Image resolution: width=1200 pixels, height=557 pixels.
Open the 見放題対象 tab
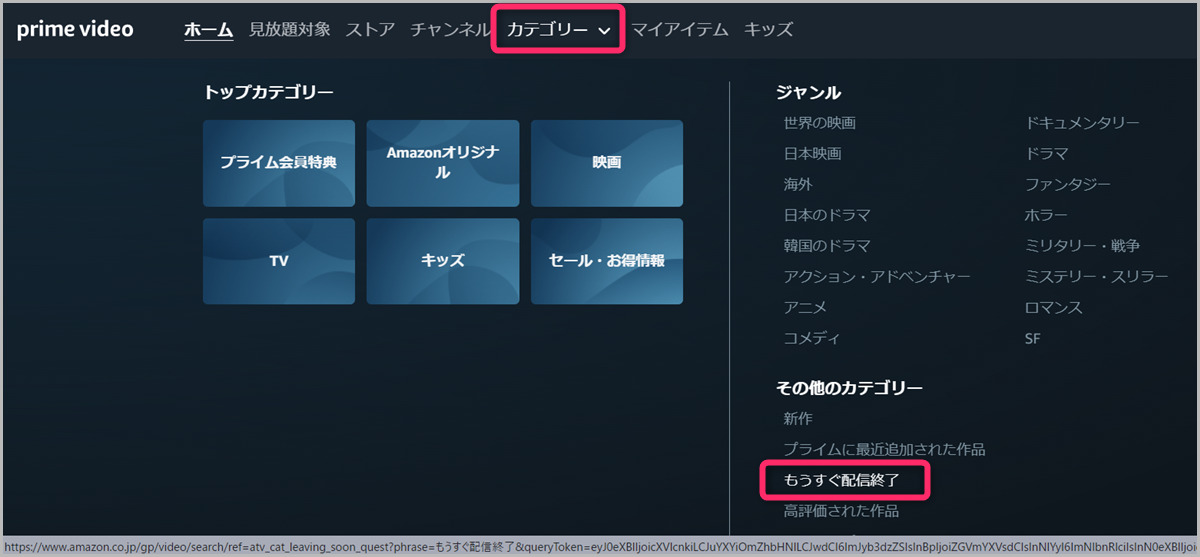coord(290,29)
